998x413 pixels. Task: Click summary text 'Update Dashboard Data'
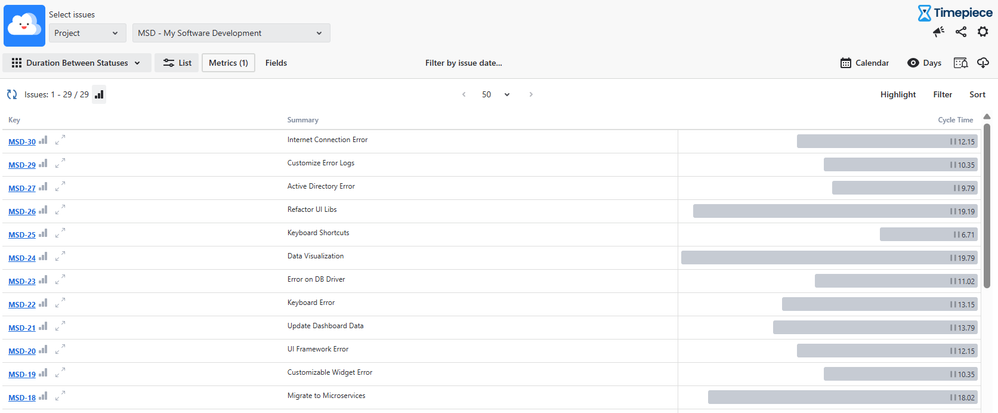click(x=325, y=325)
